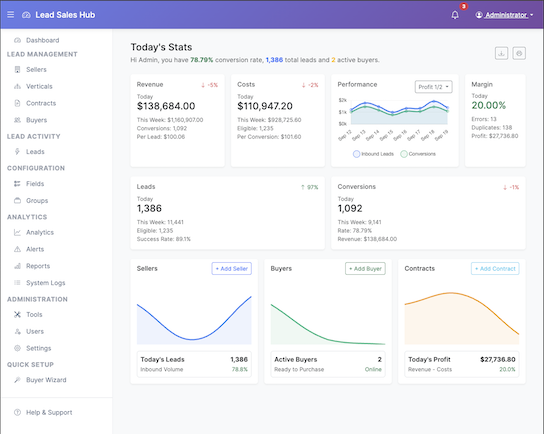This screenshot has width=544, height=434.
Task: Click the Add Buyer button
Action: pos(365,269)
